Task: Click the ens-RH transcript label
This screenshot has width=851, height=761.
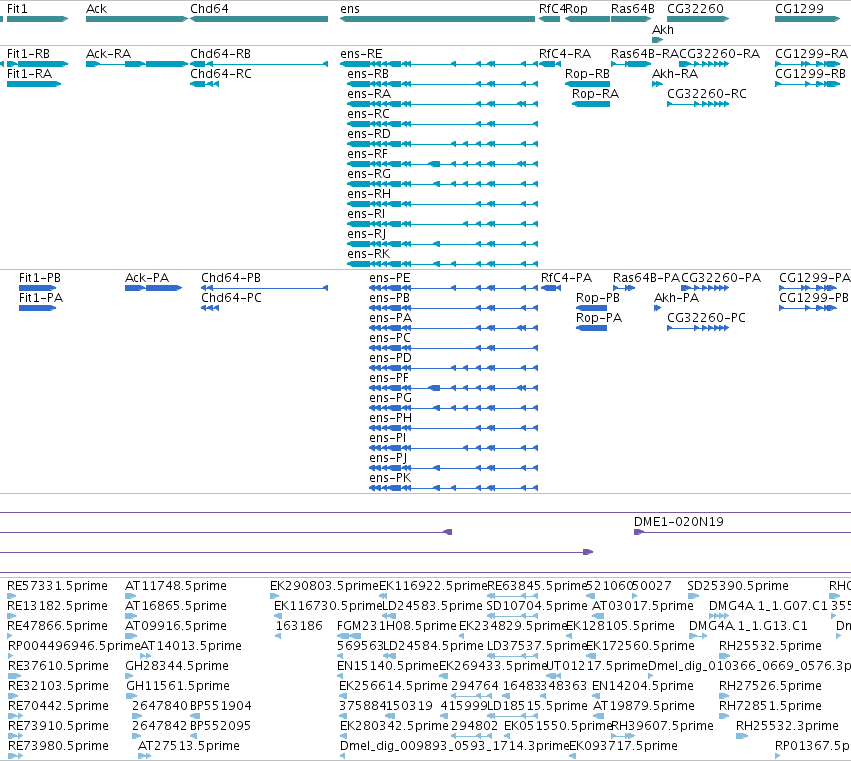Action: [369, 194]
